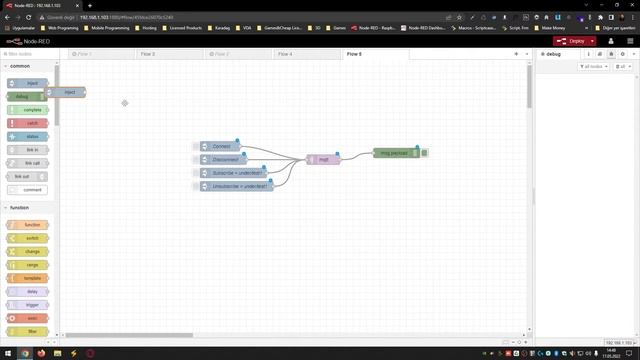Select the link in palette node
640x360 pixels.
[27, 150]
